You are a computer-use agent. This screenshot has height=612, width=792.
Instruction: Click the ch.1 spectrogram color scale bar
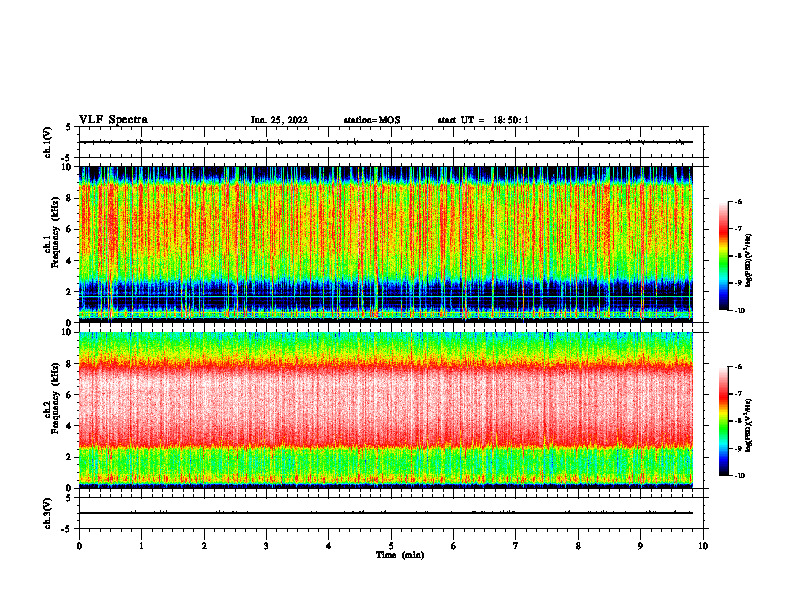(723, 256)
